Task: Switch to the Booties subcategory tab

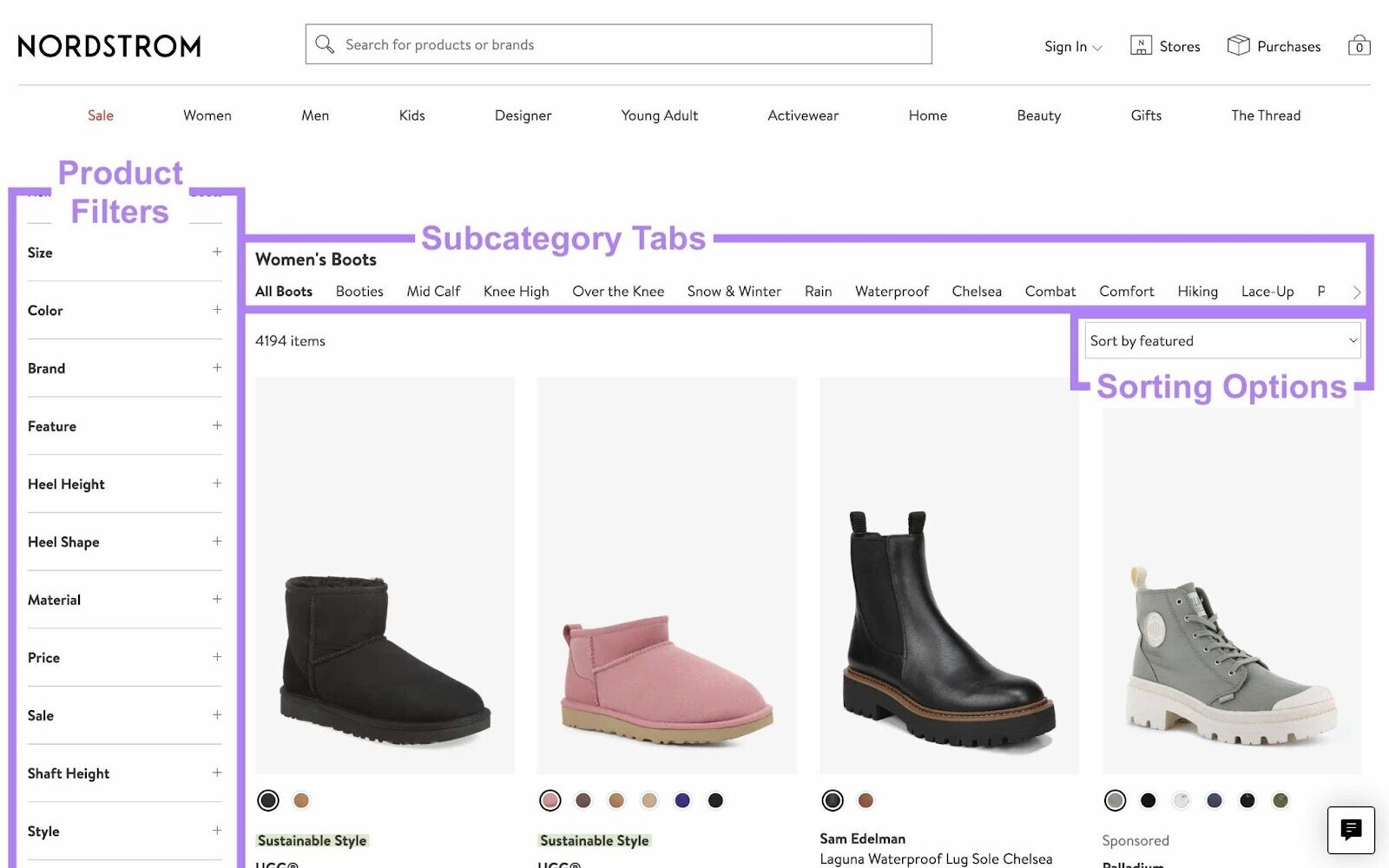Action: (359, 292)
